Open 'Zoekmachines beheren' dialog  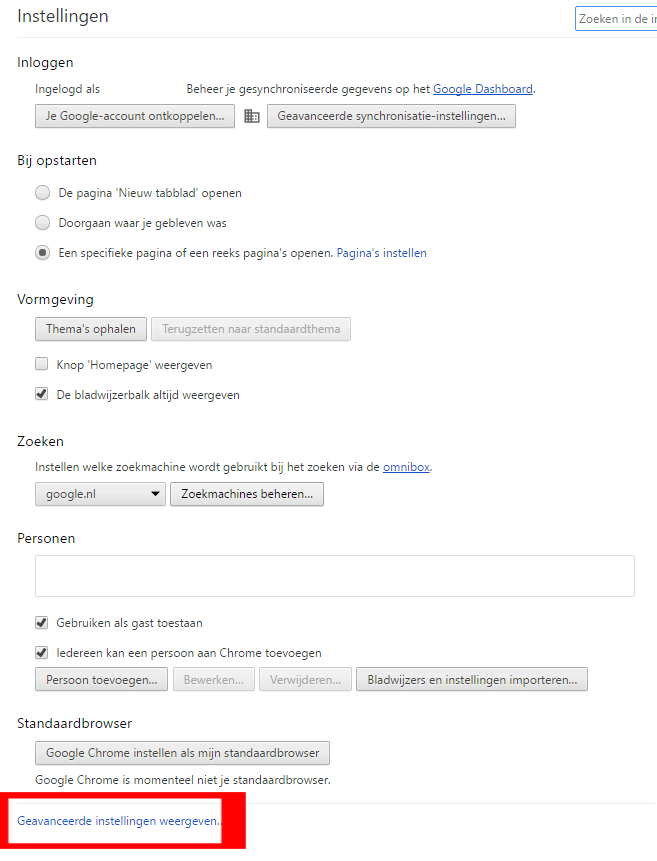pos(246,493)
